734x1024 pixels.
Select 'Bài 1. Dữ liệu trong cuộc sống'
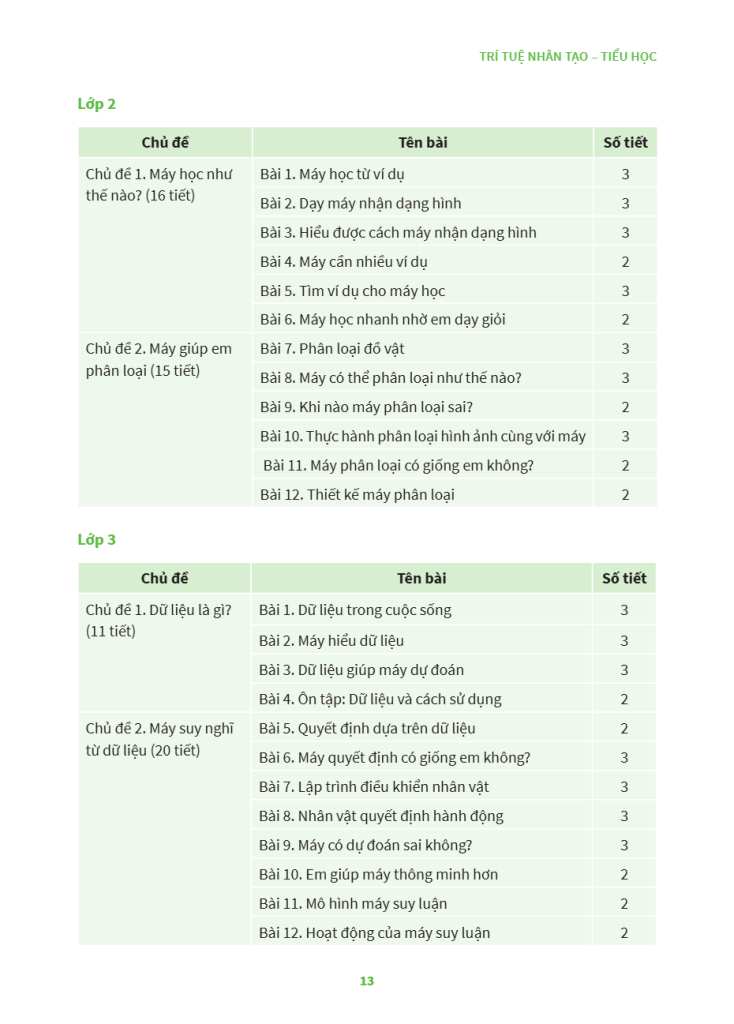[355, 610]
